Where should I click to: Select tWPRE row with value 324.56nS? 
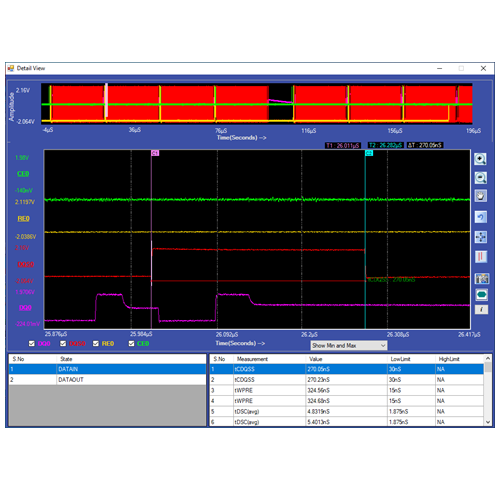tap(347, 390)
